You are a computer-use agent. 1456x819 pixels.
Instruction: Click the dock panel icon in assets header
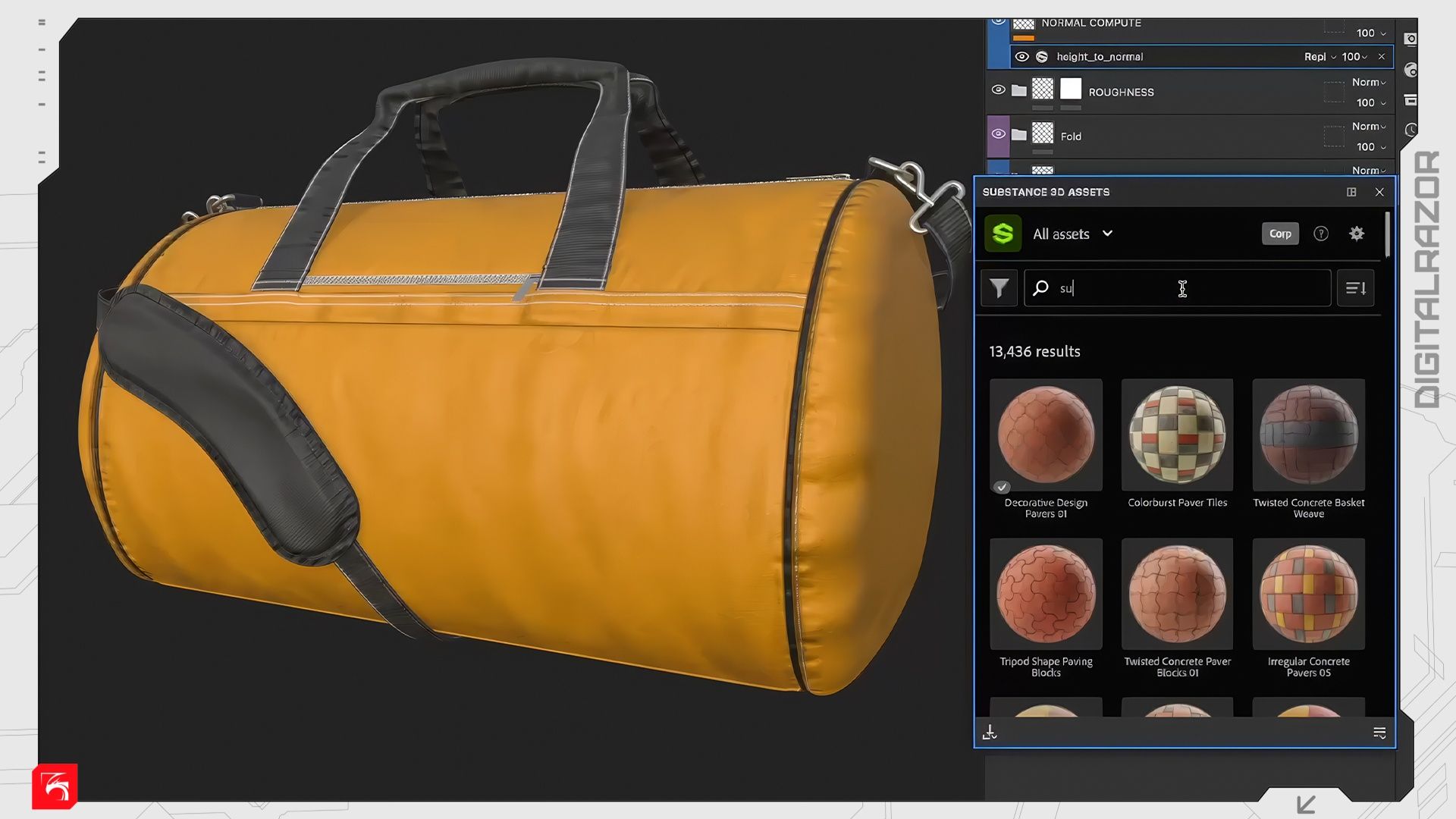[x=1351, y=192]
